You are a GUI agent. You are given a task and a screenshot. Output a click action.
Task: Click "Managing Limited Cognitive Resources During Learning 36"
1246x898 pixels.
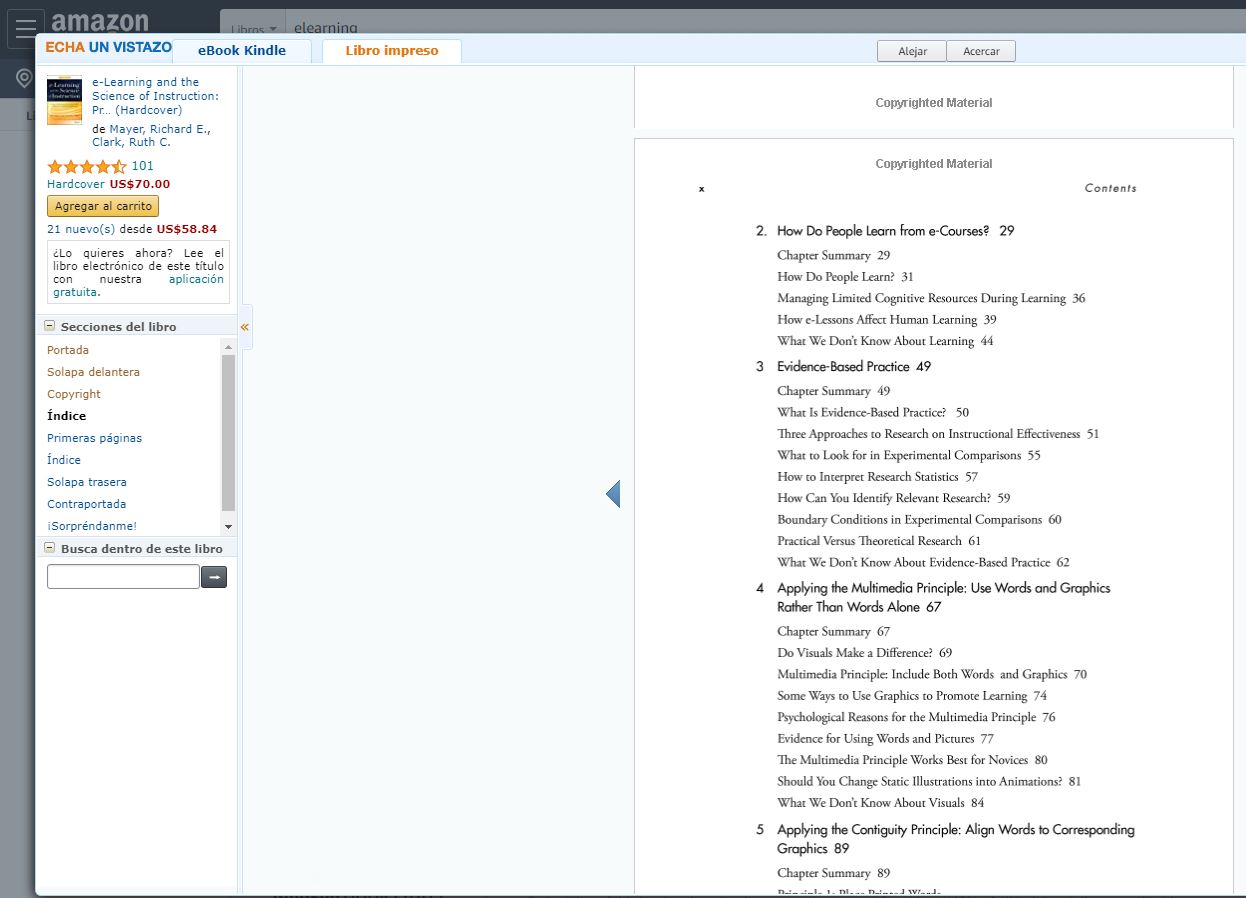(931, 298)
